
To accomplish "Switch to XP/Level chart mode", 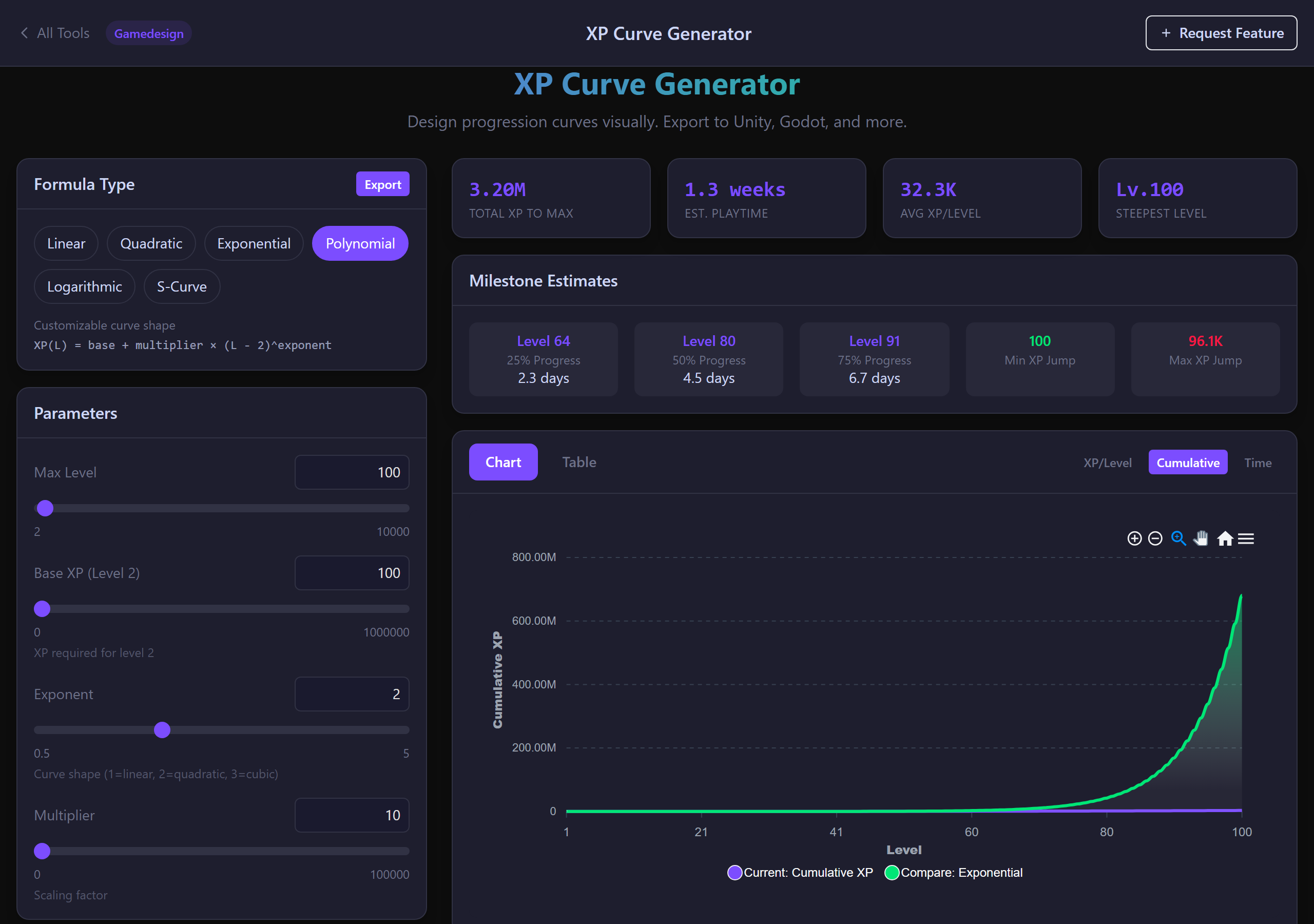I will click(1107, 462).
